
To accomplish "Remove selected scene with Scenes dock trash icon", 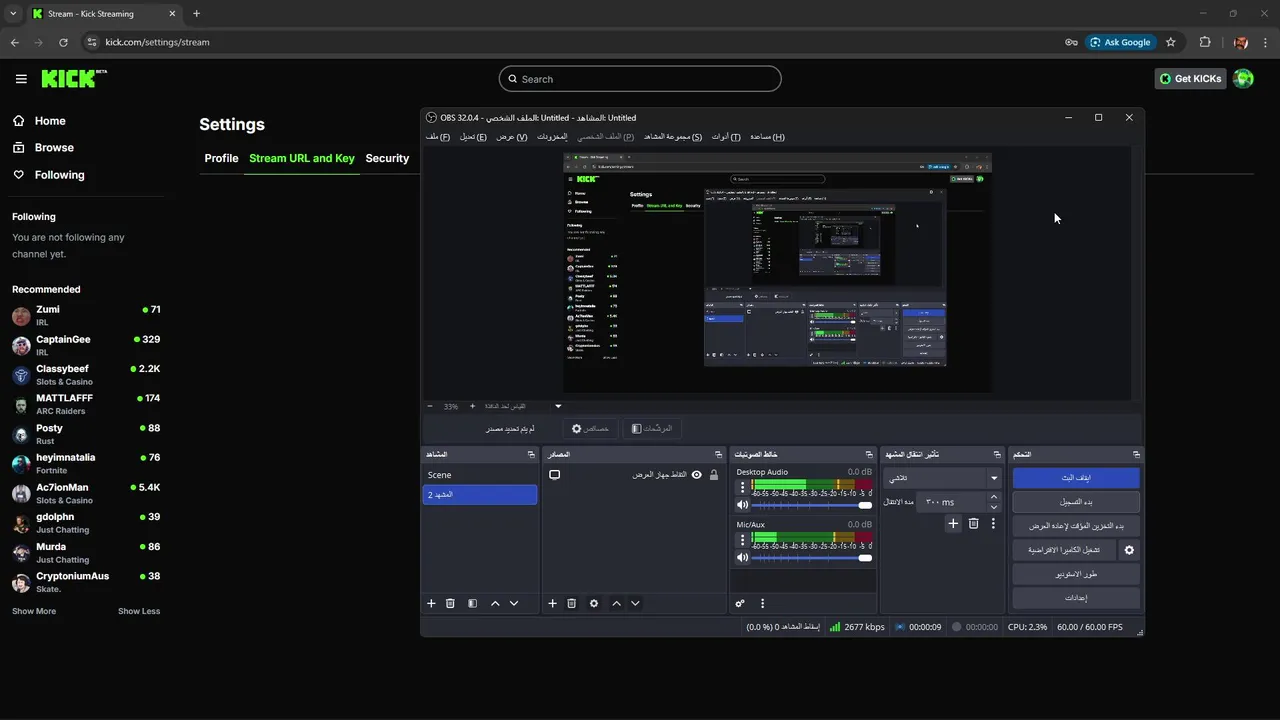I will (x=450, y=603).
